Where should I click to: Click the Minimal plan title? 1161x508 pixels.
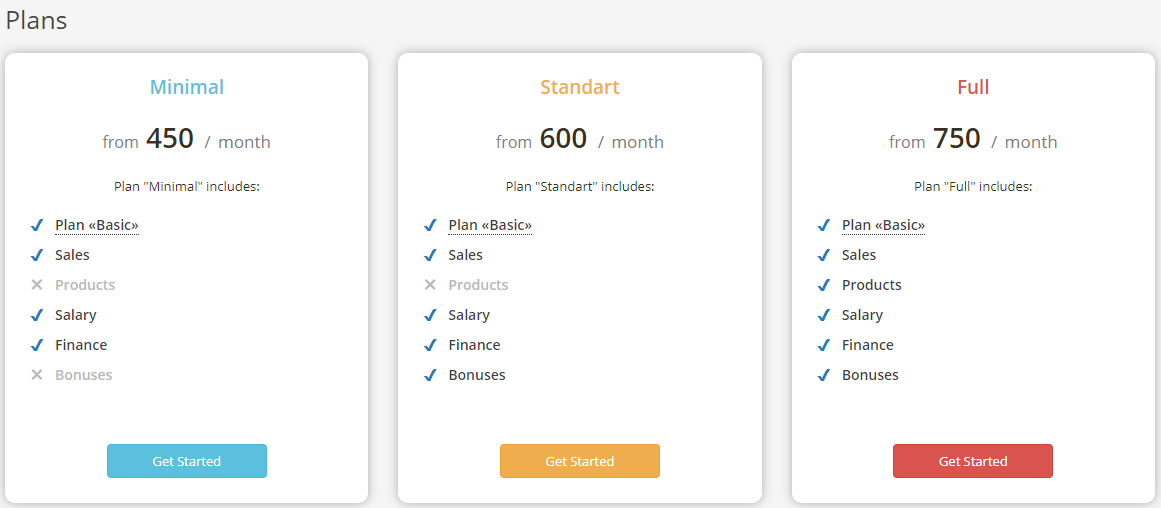187,87
